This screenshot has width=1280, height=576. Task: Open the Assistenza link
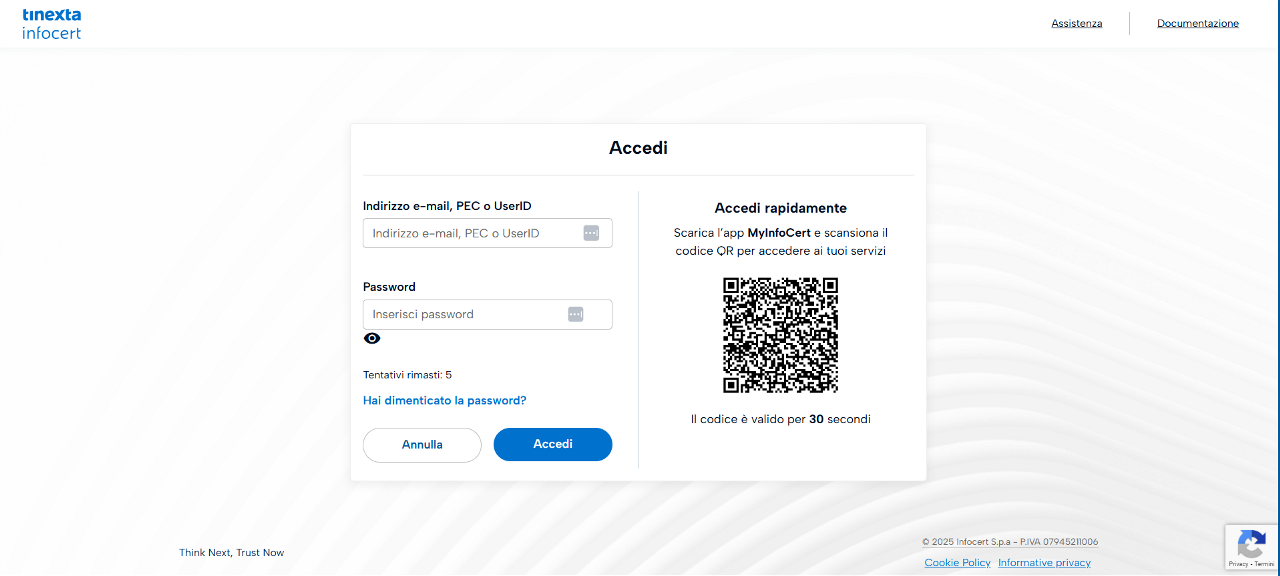pos(1076,23)
